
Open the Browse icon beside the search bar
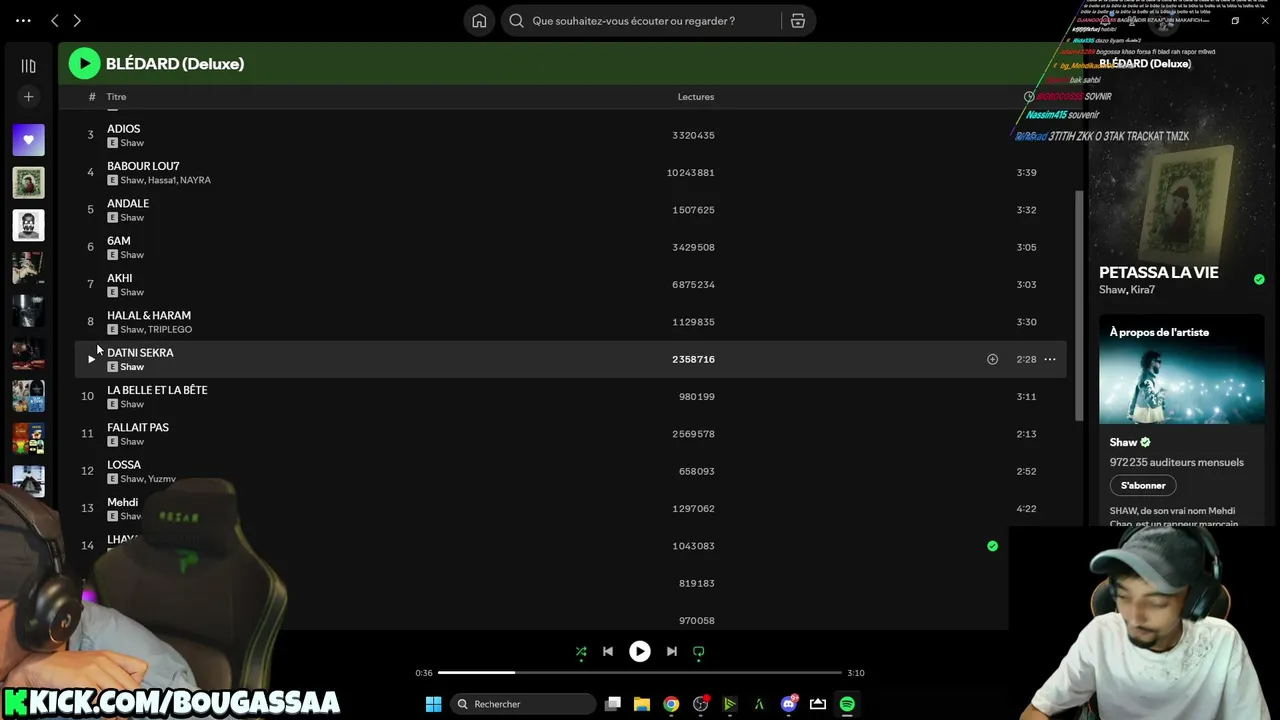[798, 21]
